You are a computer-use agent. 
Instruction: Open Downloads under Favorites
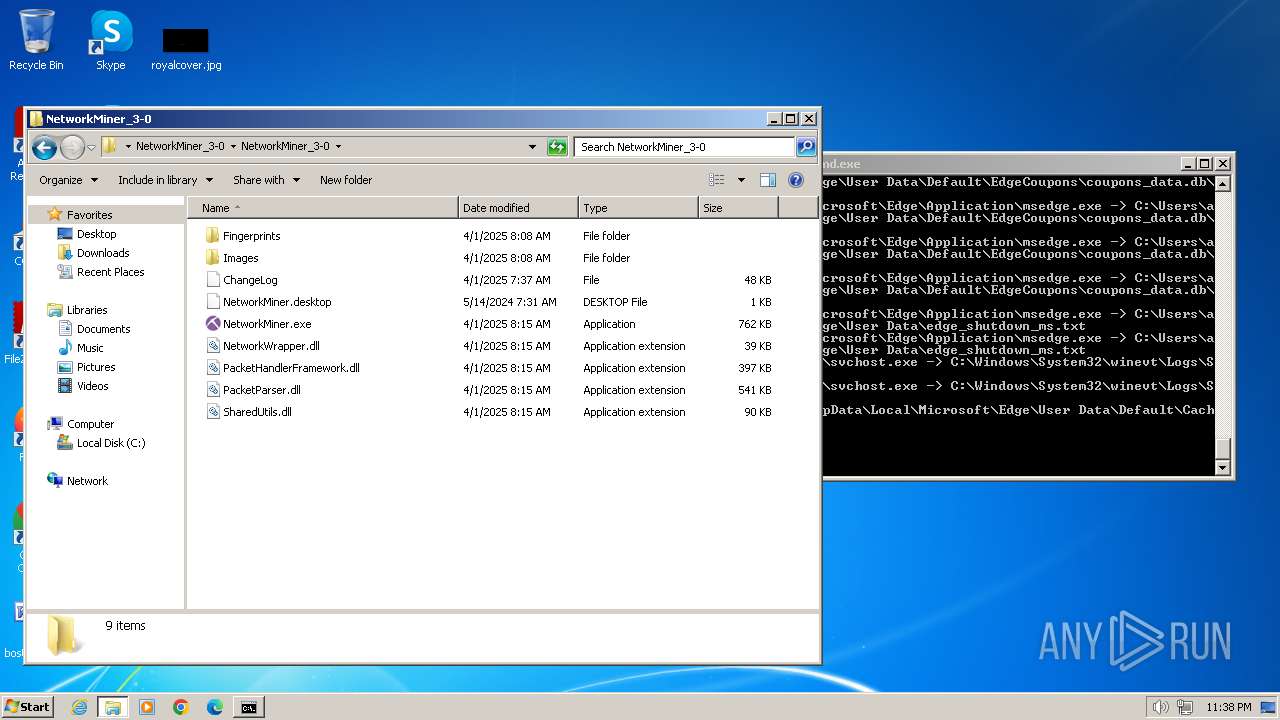coord(103,253)
